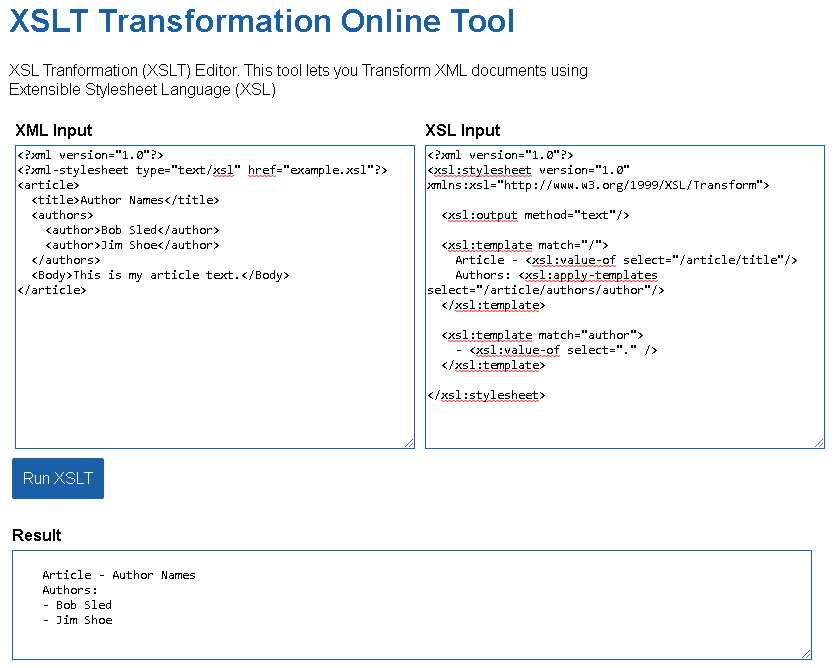Click result line - Bob Sled
The width and height of the screenshot is (834, 668).
77,605
